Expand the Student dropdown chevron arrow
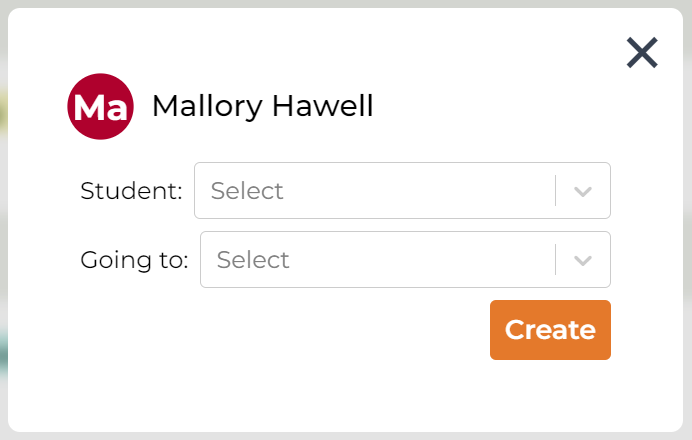The width and height of the screenshot is (692, 440). pos(584,191)
